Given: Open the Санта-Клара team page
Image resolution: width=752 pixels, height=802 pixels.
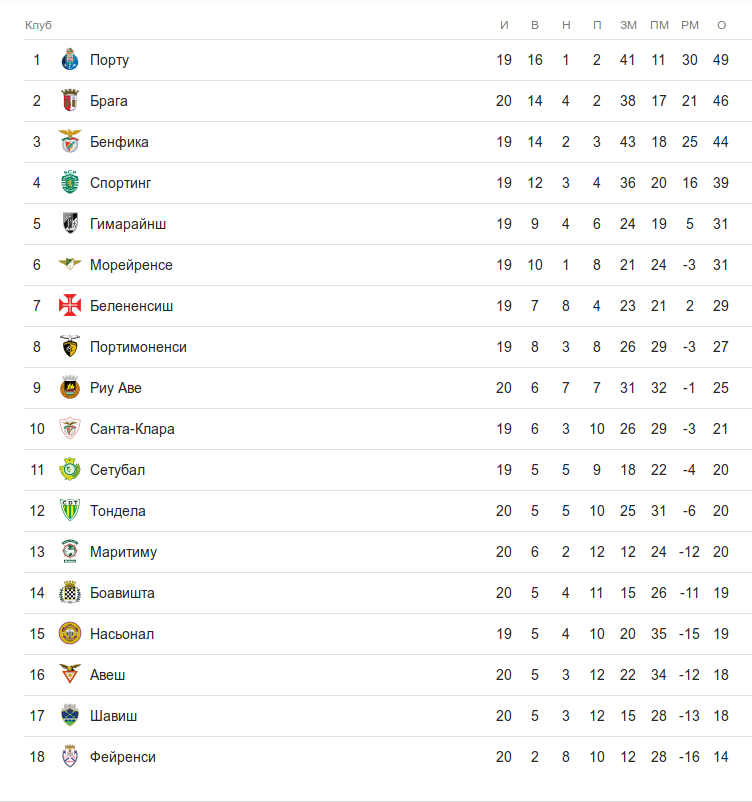Looking at the screenshot, I should [x=132, y=429].
